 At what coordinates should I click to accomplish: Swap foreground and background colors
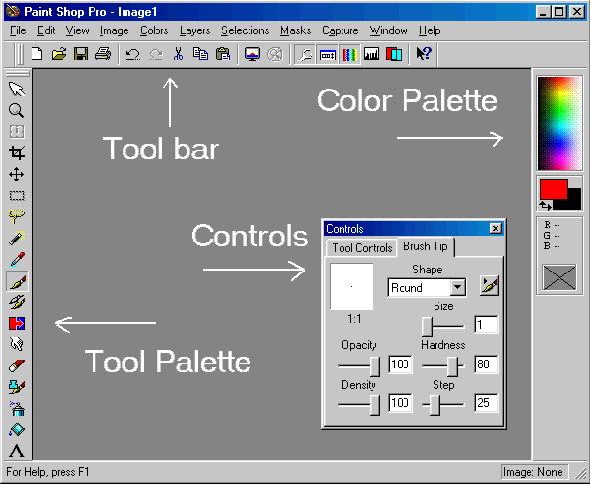(545, 205)
